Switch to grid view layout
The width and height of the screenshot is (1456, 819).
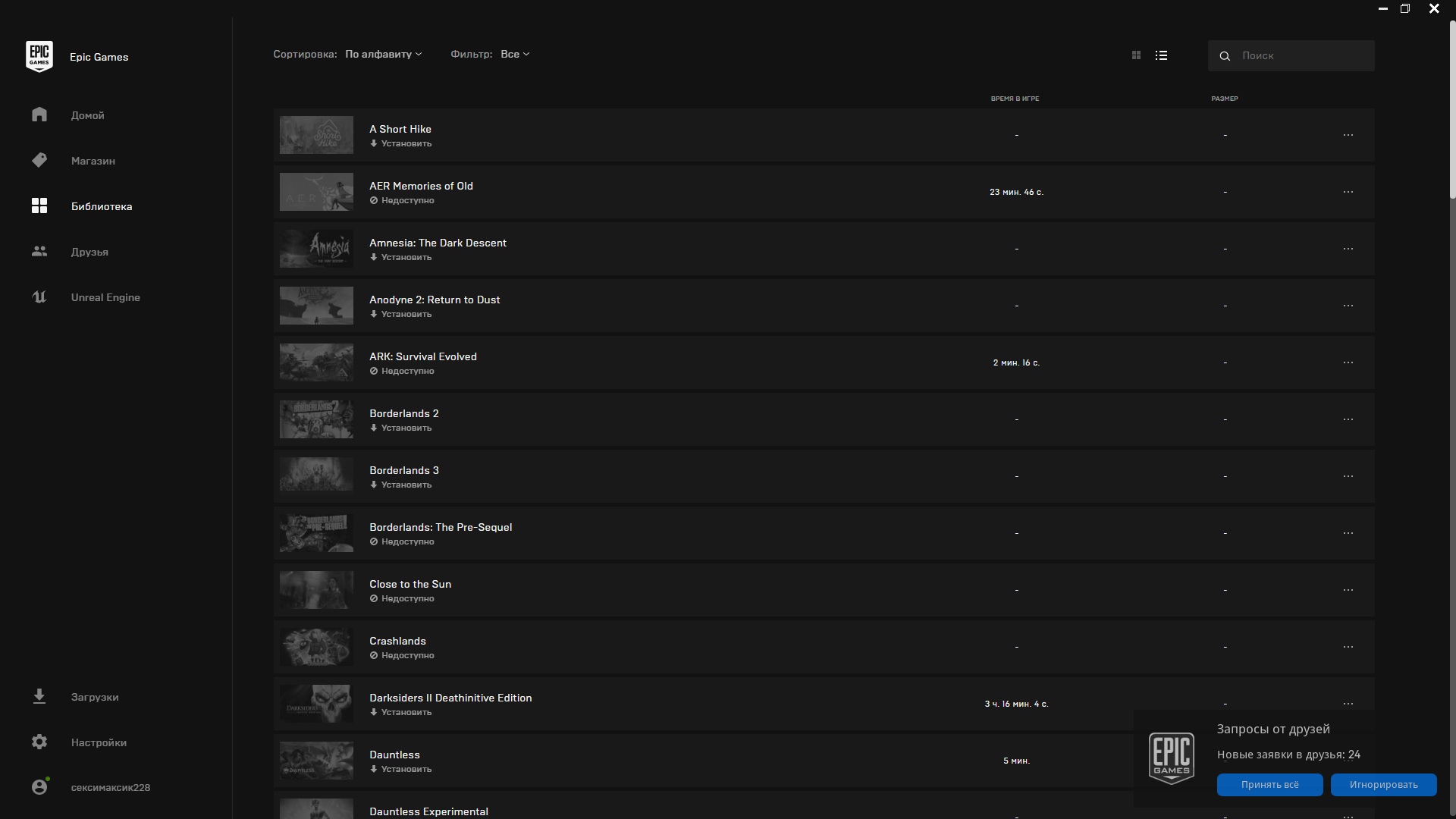click(1136, 55)
